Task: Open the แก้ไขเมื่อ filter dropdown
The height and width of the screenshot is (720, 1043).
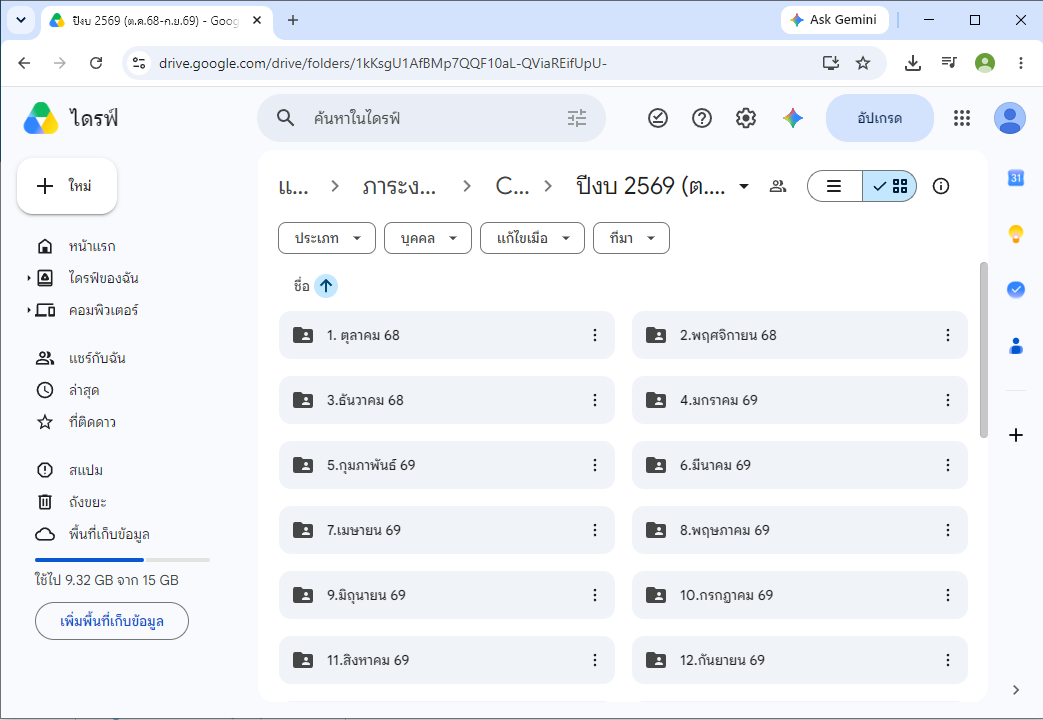Action: [532, 238]
